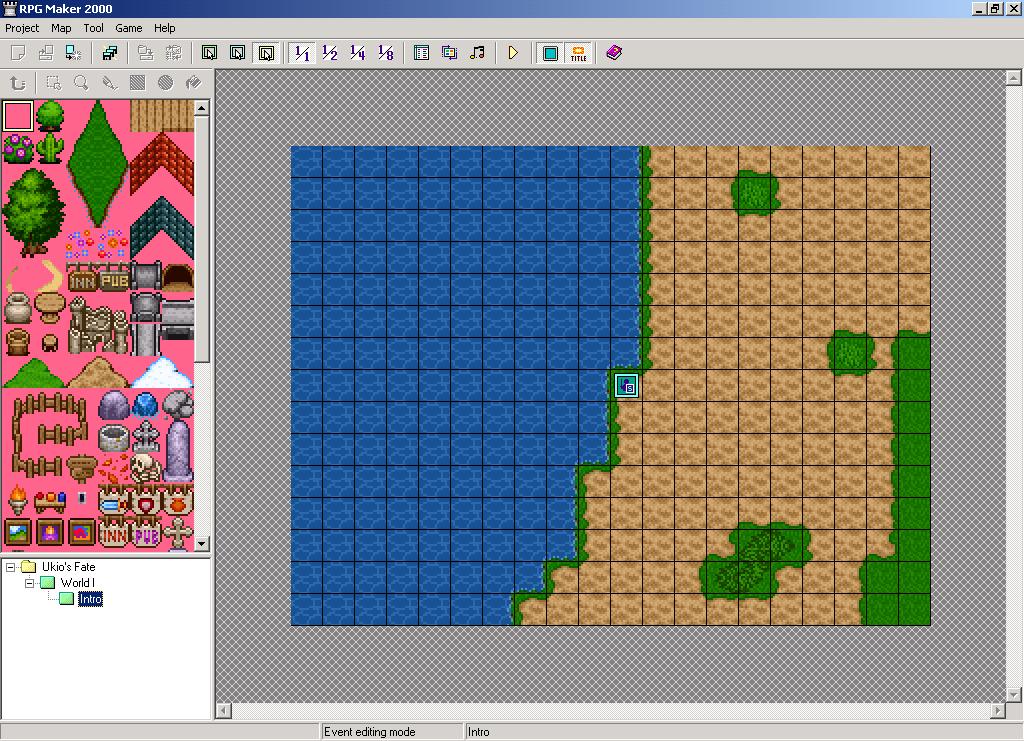Screen dimensions: 1024x741
Task: Collapse the Ukio's Fate project tree
Action: pyautogui.click(x=11, y=567)
